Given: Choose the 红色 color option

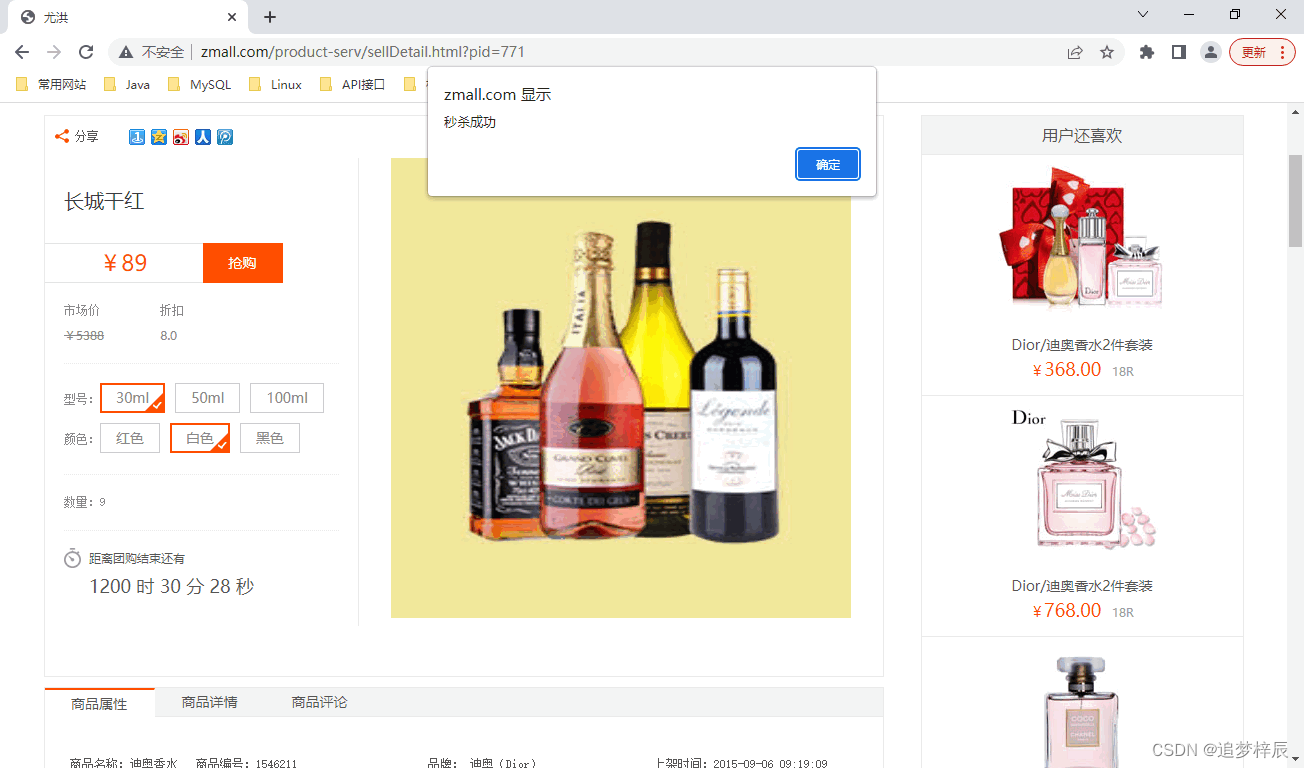Looking at the screenshot, I should tap(130, 438).
